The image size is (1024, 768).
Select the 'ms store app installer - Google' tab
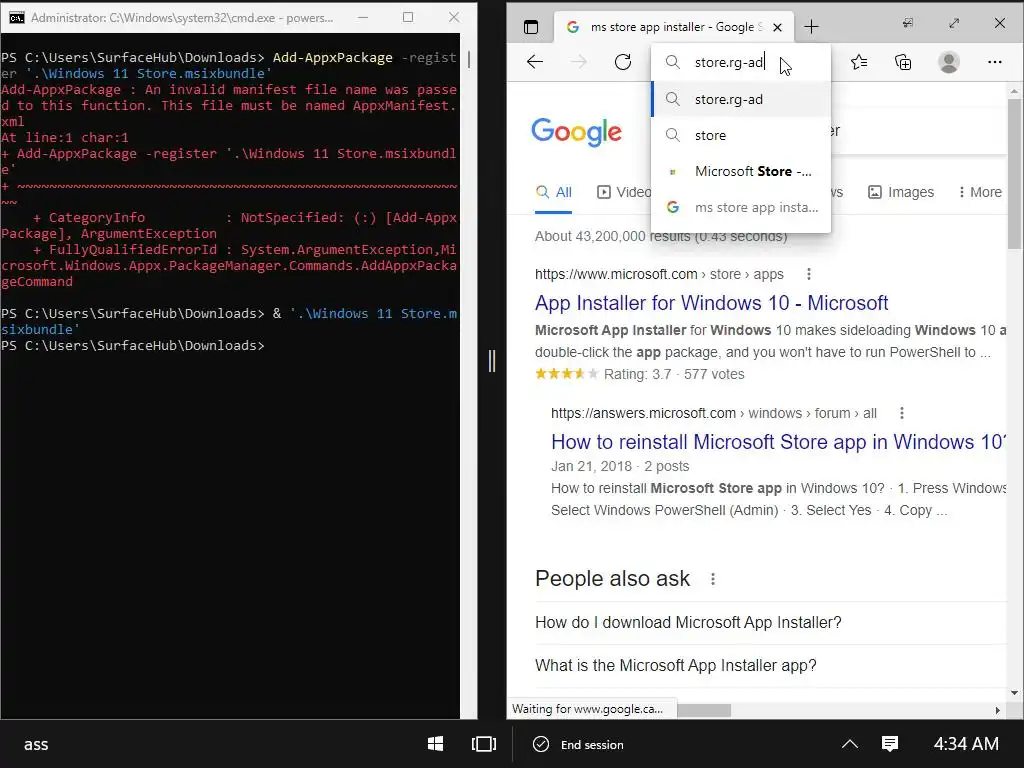[674, 27]
